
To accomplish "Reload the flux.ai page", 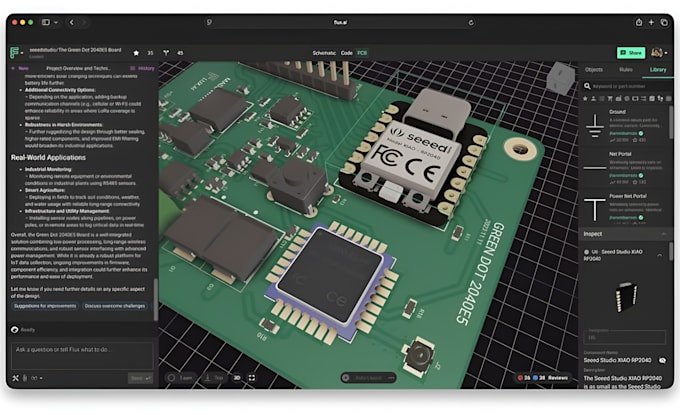I will 471,23.
